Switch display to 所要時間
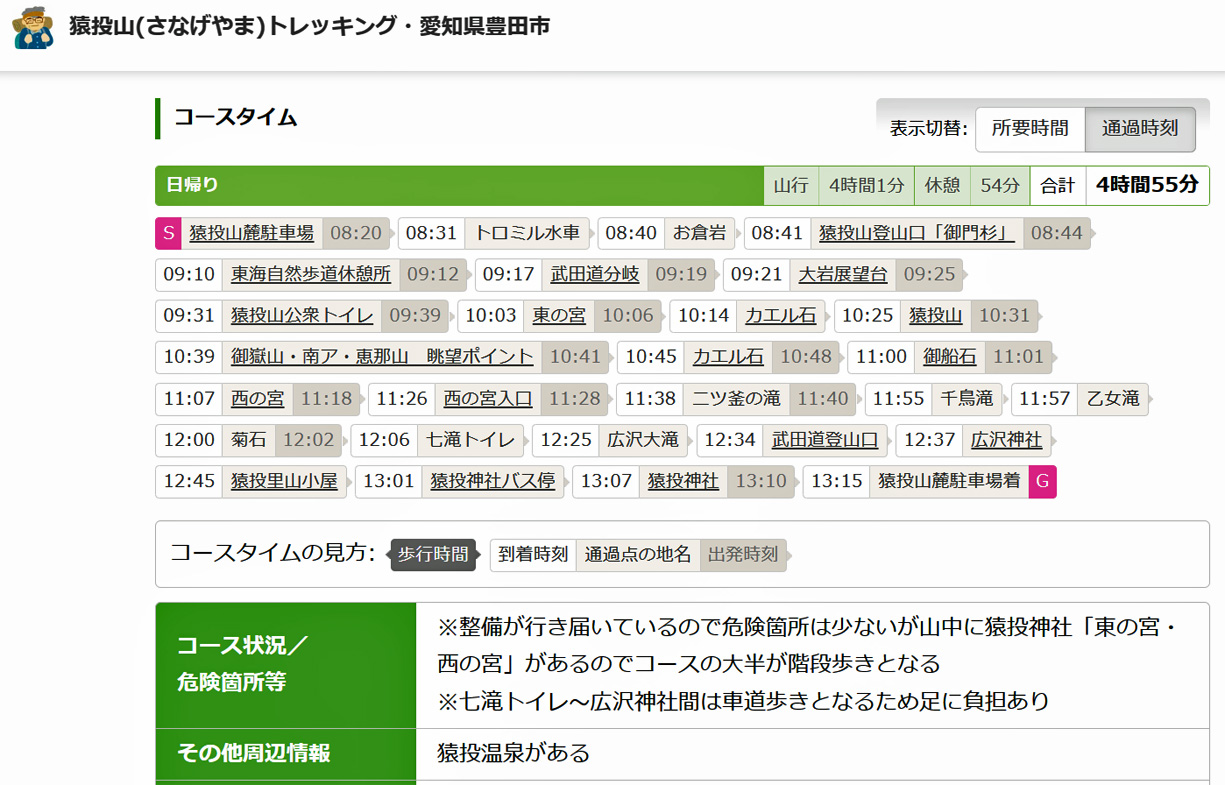 1030,129
